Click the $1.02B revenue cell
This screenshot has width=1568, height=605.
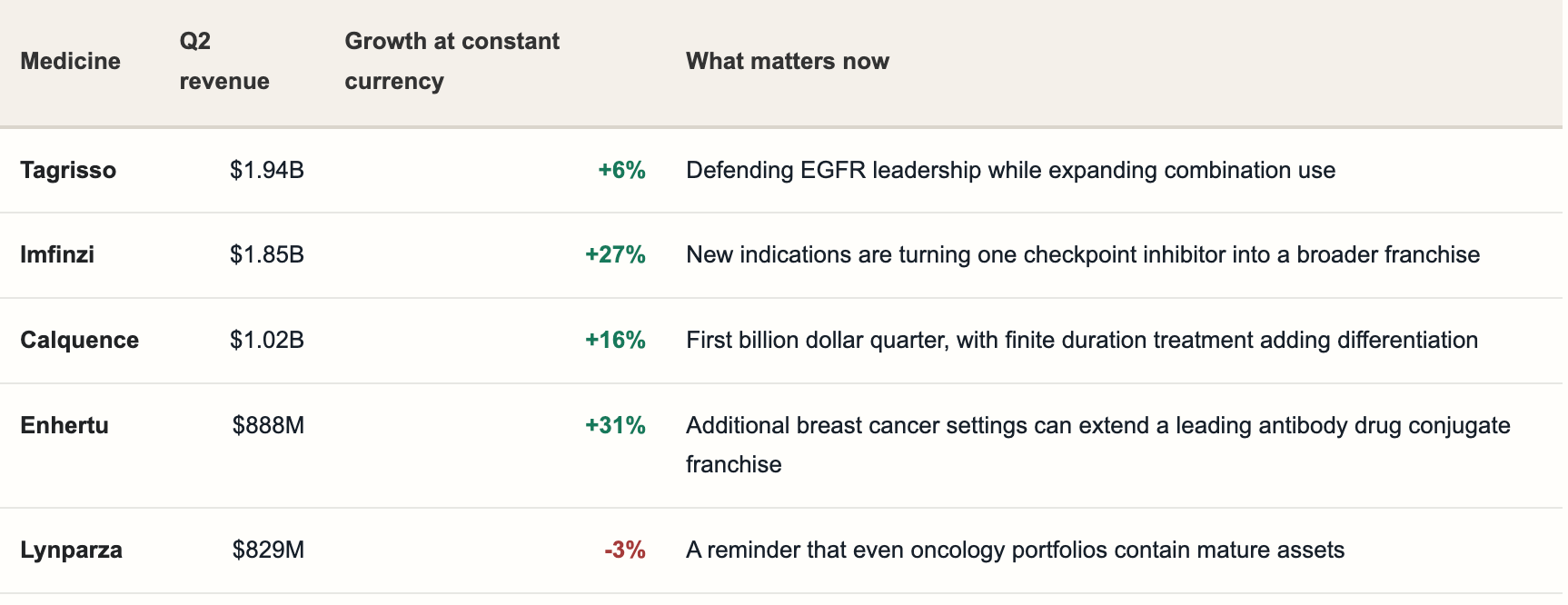pos(267,340)
